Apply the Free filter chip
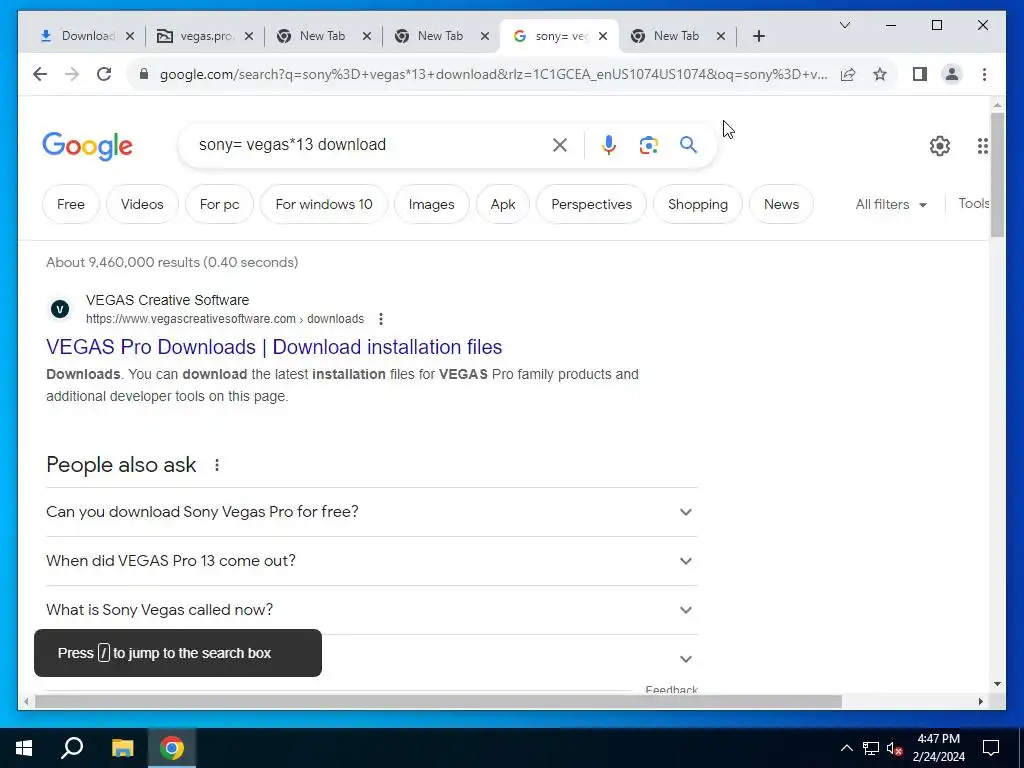1024x768 pixels. [x=71, y=204]
